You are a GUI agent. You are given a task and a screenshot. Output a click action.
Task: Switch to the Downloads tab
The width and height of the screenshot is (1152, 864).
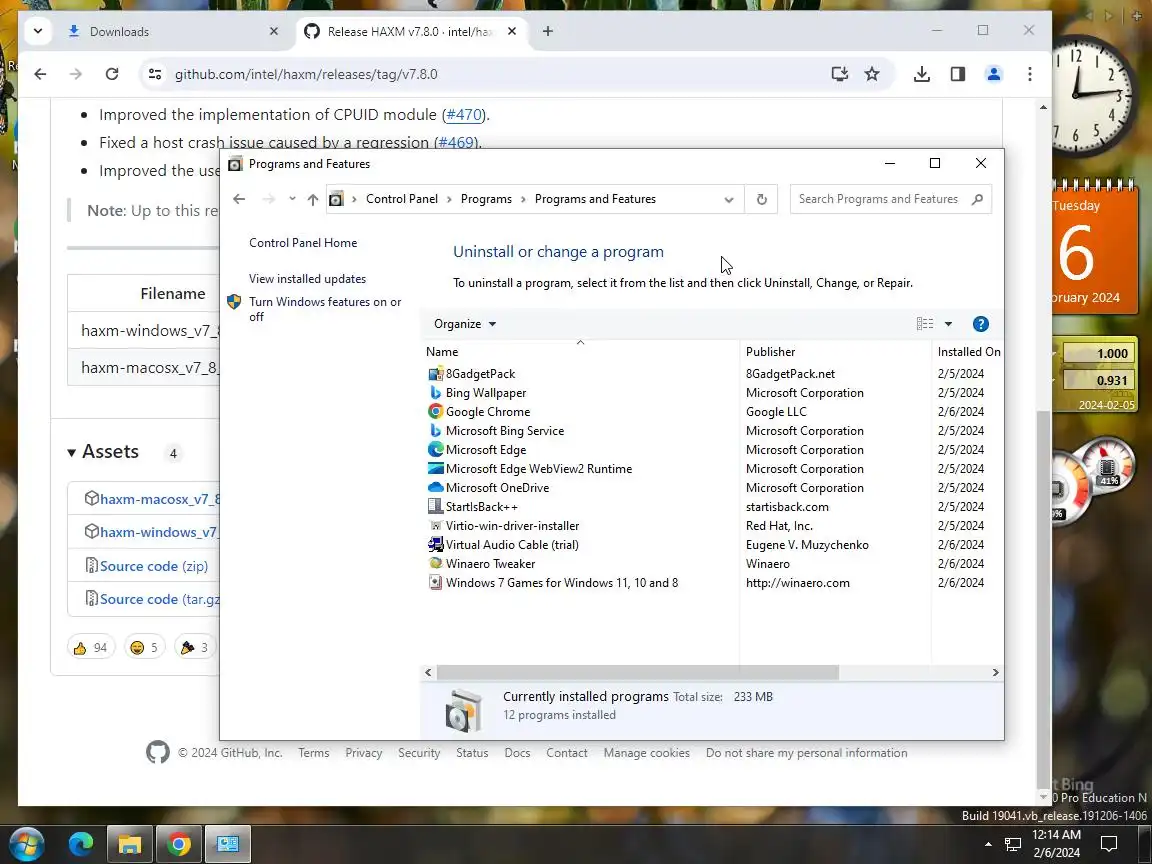173,32
